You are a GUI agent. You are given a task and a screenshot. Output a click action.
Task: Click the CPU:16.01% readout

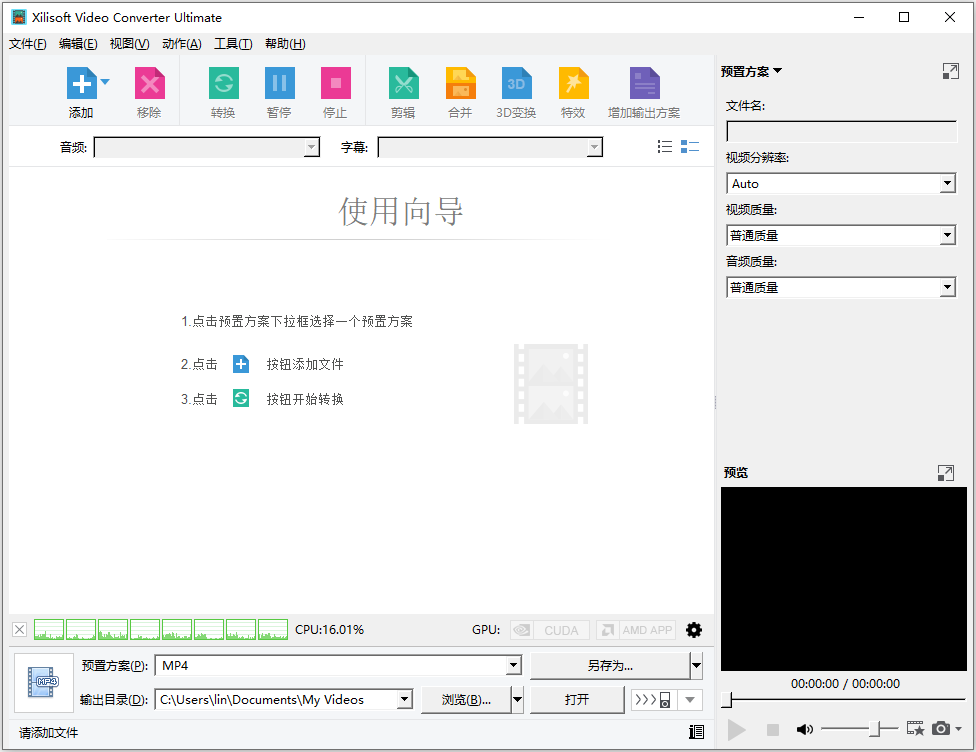point(329,629)
